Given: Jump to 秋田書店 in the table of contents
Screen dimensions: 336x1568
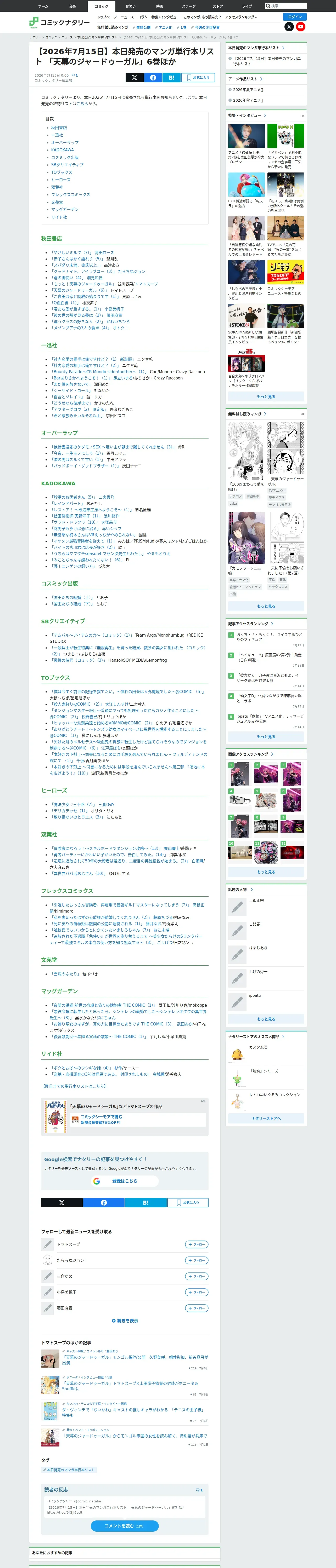Looking at the screenshot, I should click(59, 128).
